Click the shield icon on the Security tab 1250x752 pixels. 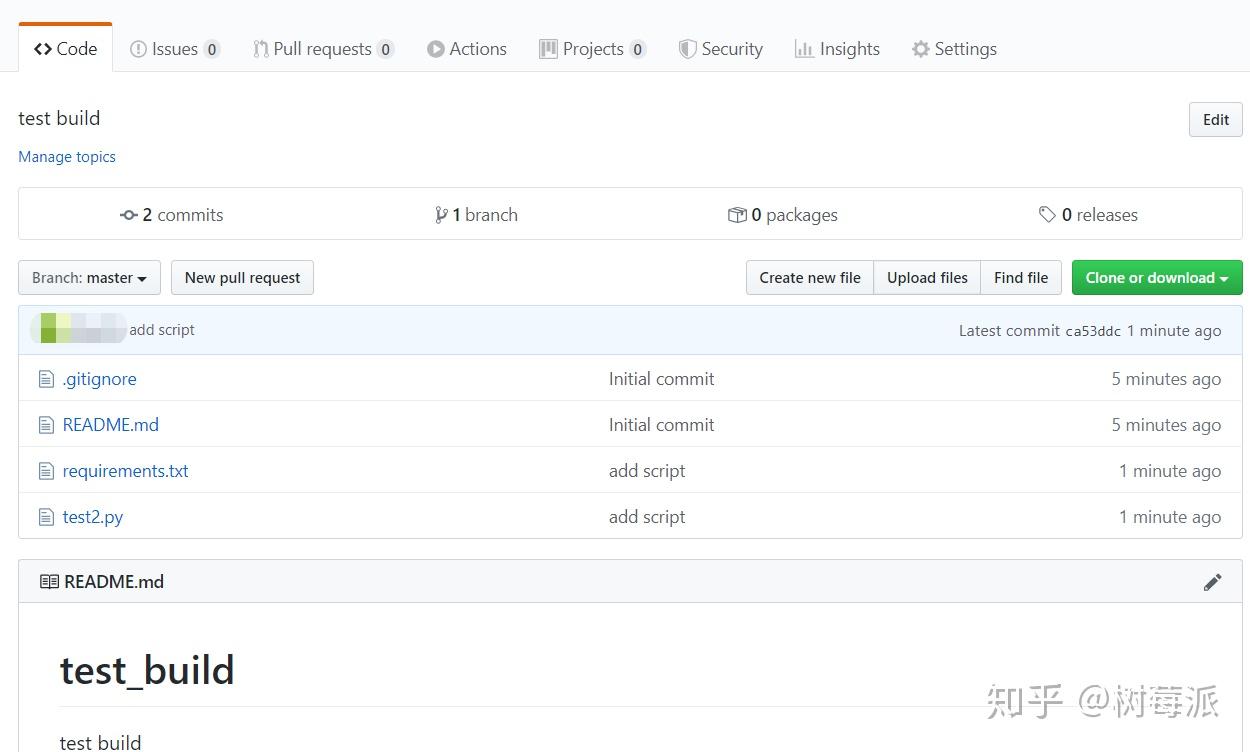click(688, 48)
